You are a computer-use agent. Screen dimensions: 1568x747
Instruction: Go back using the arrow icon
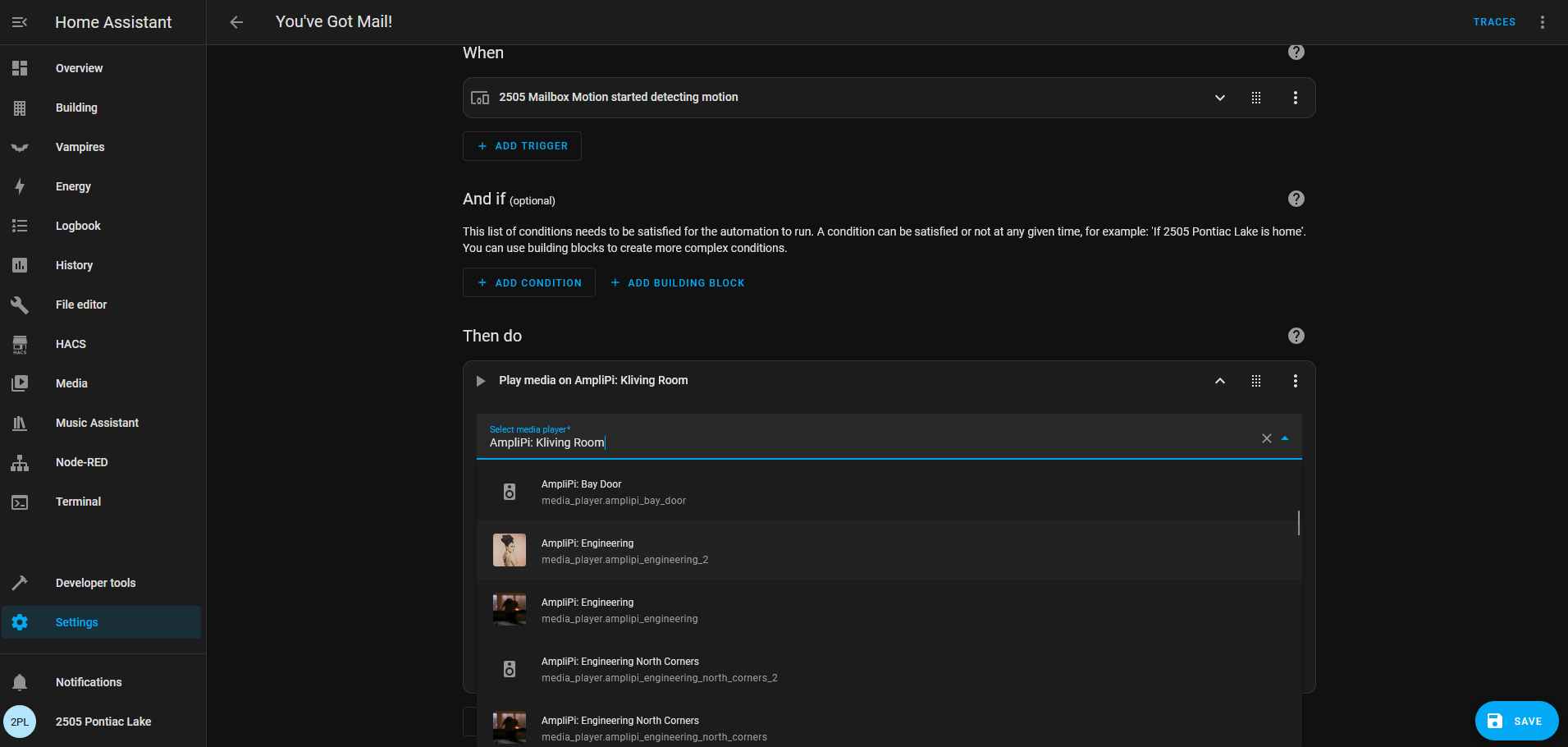[236, 22]
